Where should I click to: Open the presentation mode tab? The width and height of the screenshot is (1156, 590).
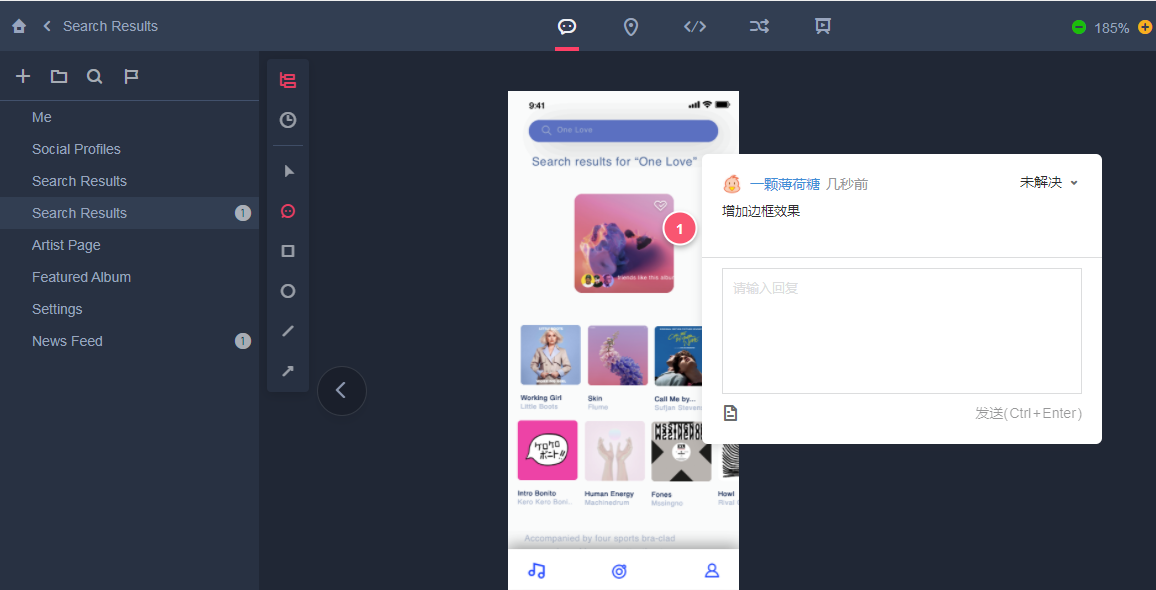(823, 27)
